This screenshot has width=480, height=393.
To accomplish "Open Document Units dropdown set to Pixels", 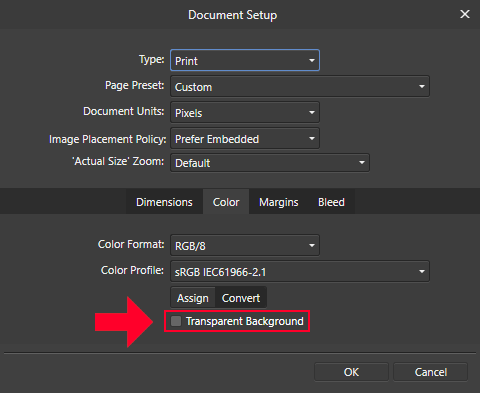I will click(245, 112).
